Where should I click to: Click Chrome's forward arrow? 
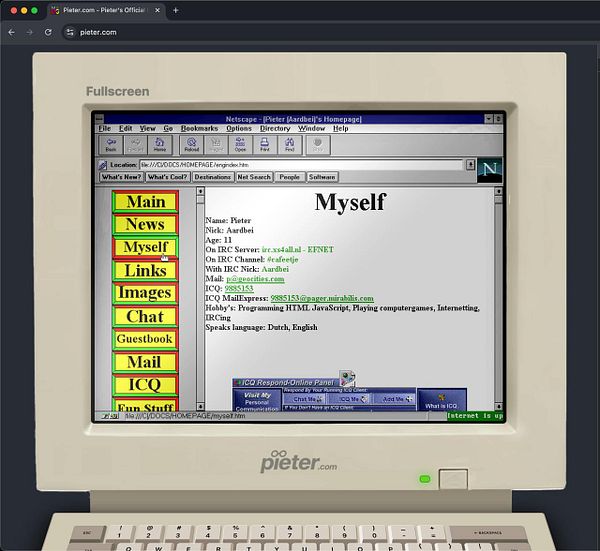pyautogui.click(x=29, y=33)
